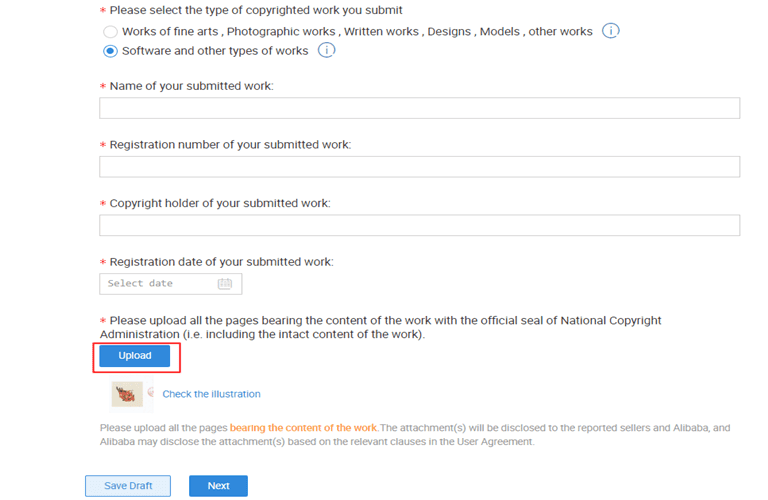Screen dimensions: 768x500
Task: Click 'Copyright holder of your submitted work' label
Action: (219, 203)
